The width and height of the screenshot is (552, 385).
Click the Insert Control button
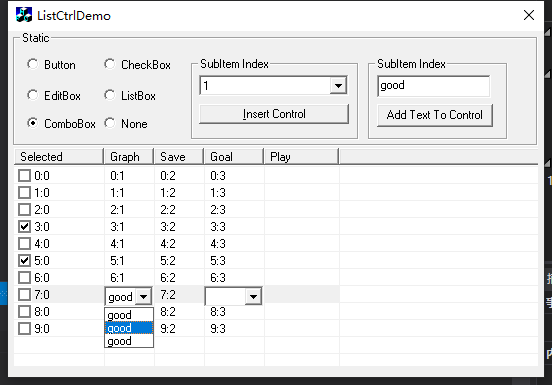coord(274,114)
